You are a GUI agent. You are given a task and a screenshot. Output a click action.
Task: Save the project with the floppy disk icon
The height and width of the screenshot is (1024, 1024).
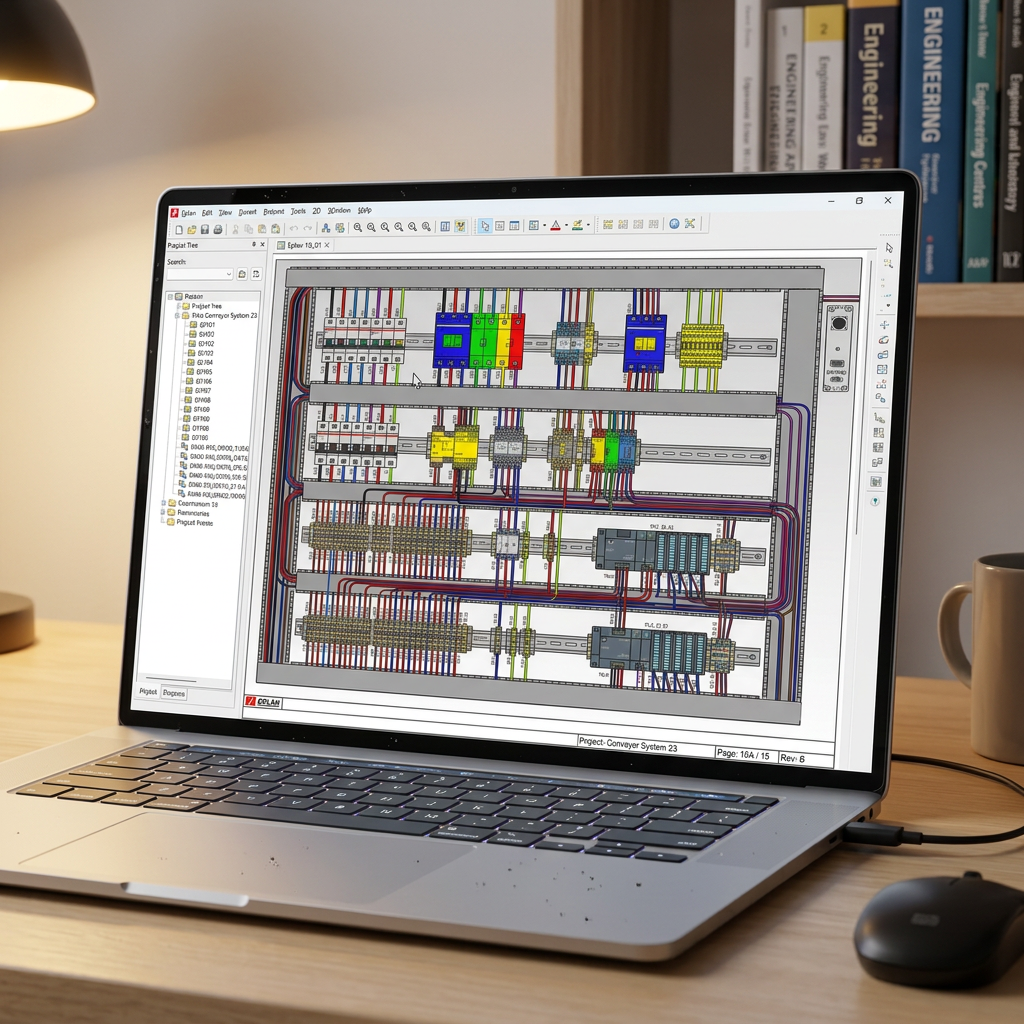click(x=205, y=229)
